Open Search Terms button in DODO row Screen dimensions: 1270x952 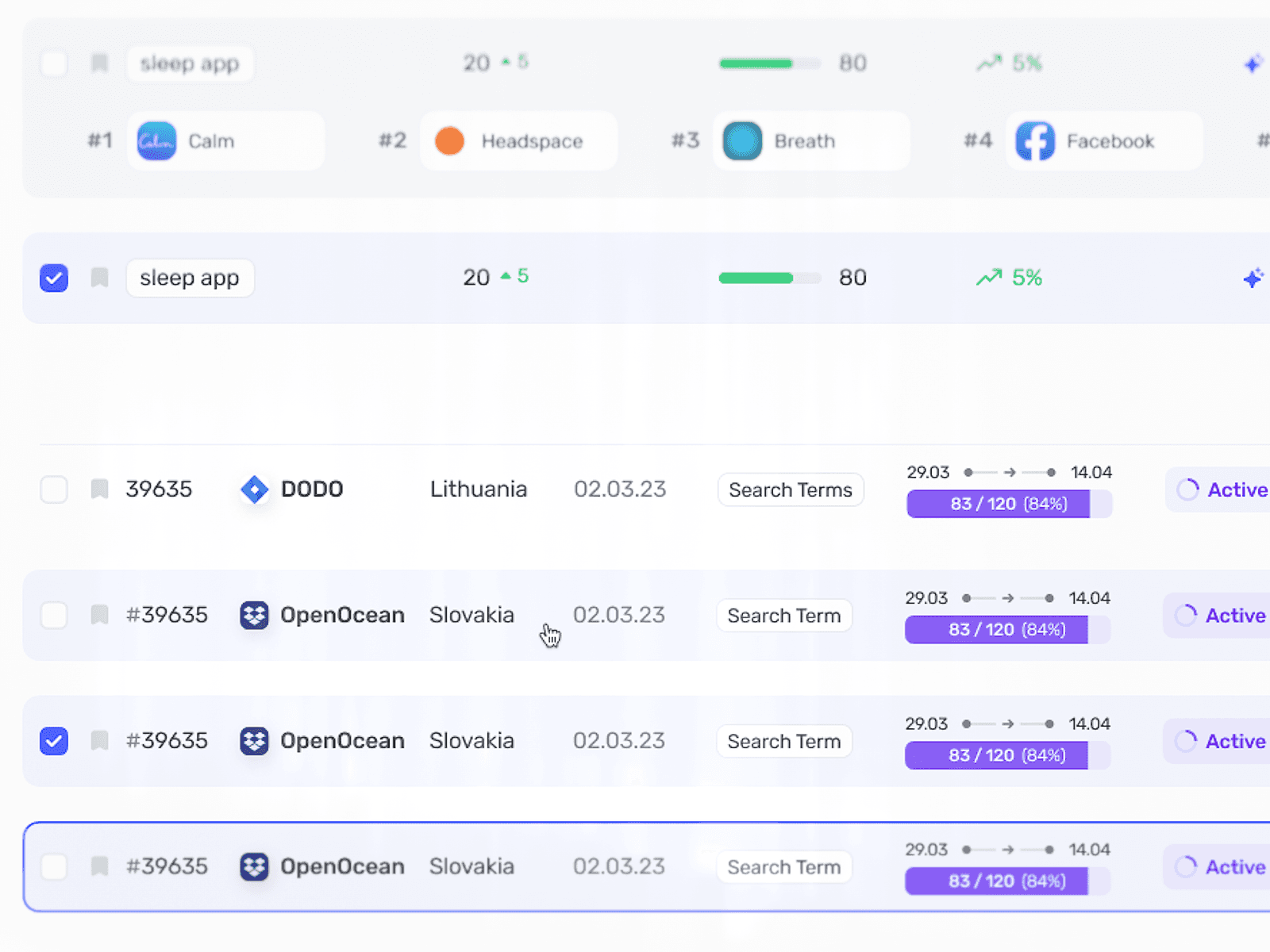click(791, 489)
